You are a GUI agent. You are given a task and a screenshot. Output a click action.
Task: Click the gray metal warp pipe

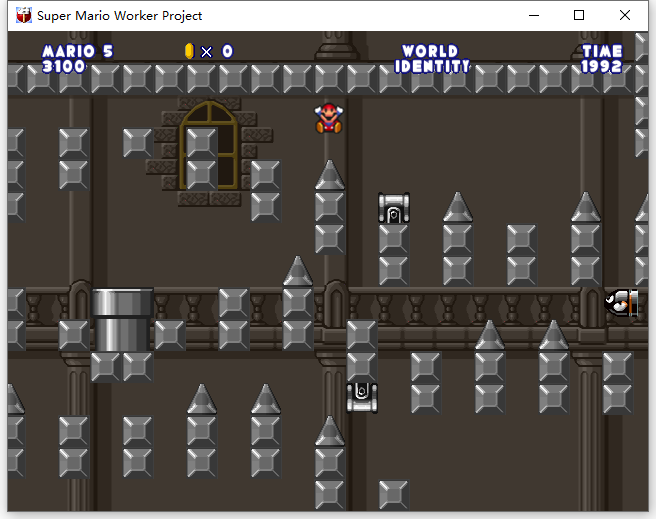[x=122, y=320]
